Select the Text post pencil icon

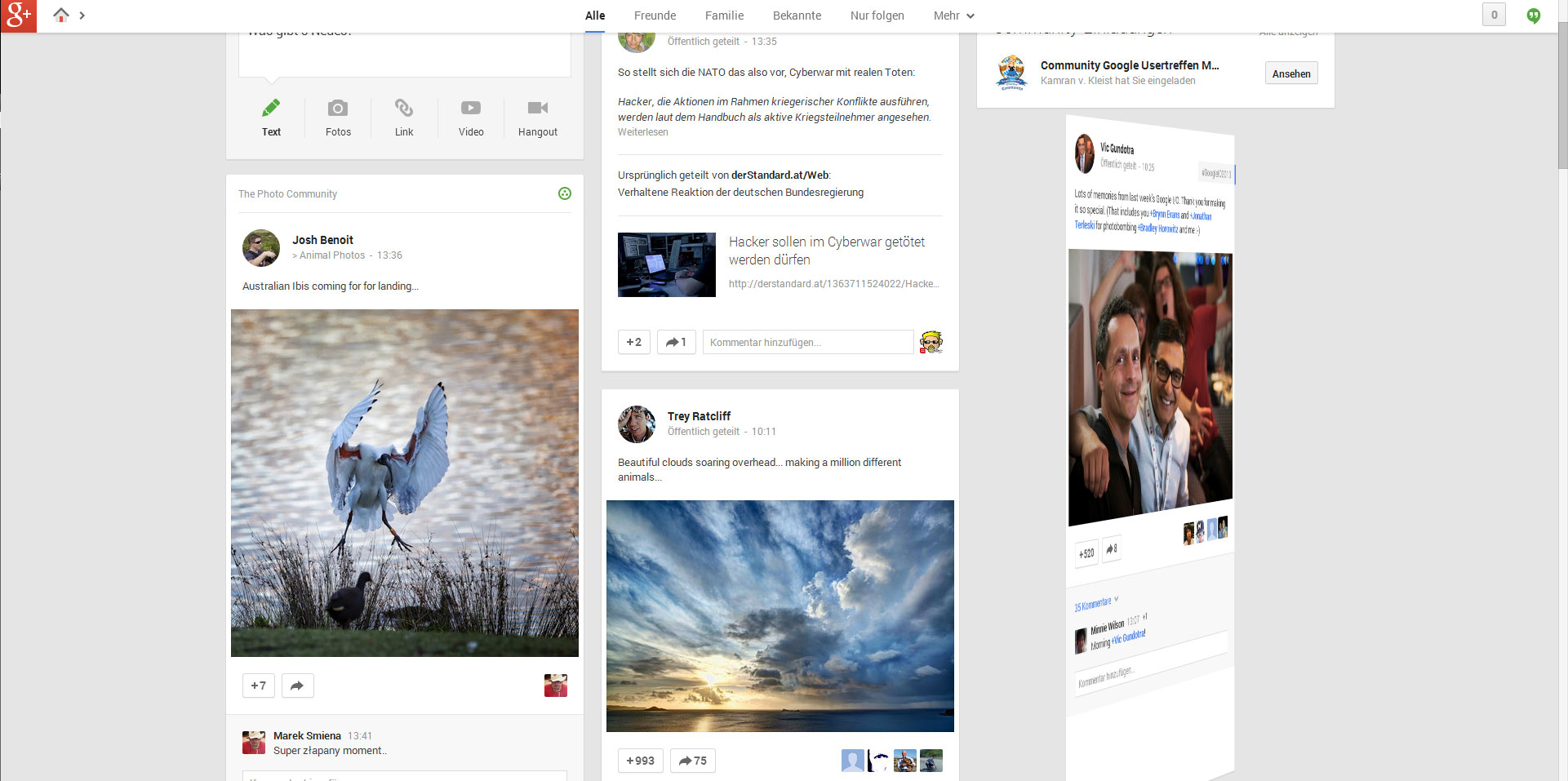[x=271, y=109]
